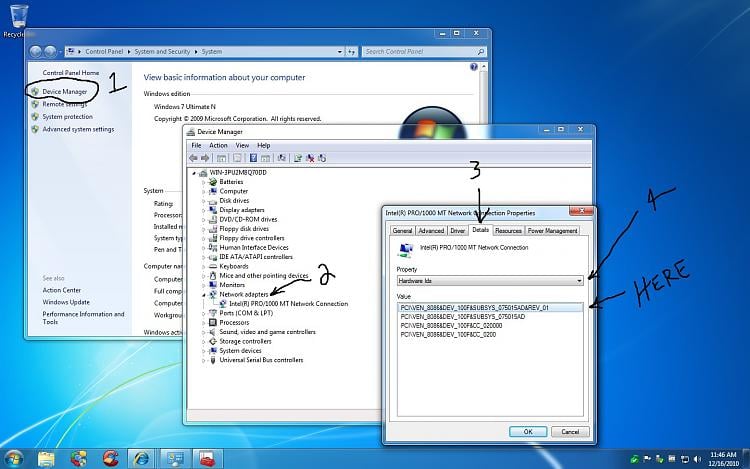Select Intel(R) PRO/1000 MT Network Connection device
This screenshot has height=469, width=750.
288,304
